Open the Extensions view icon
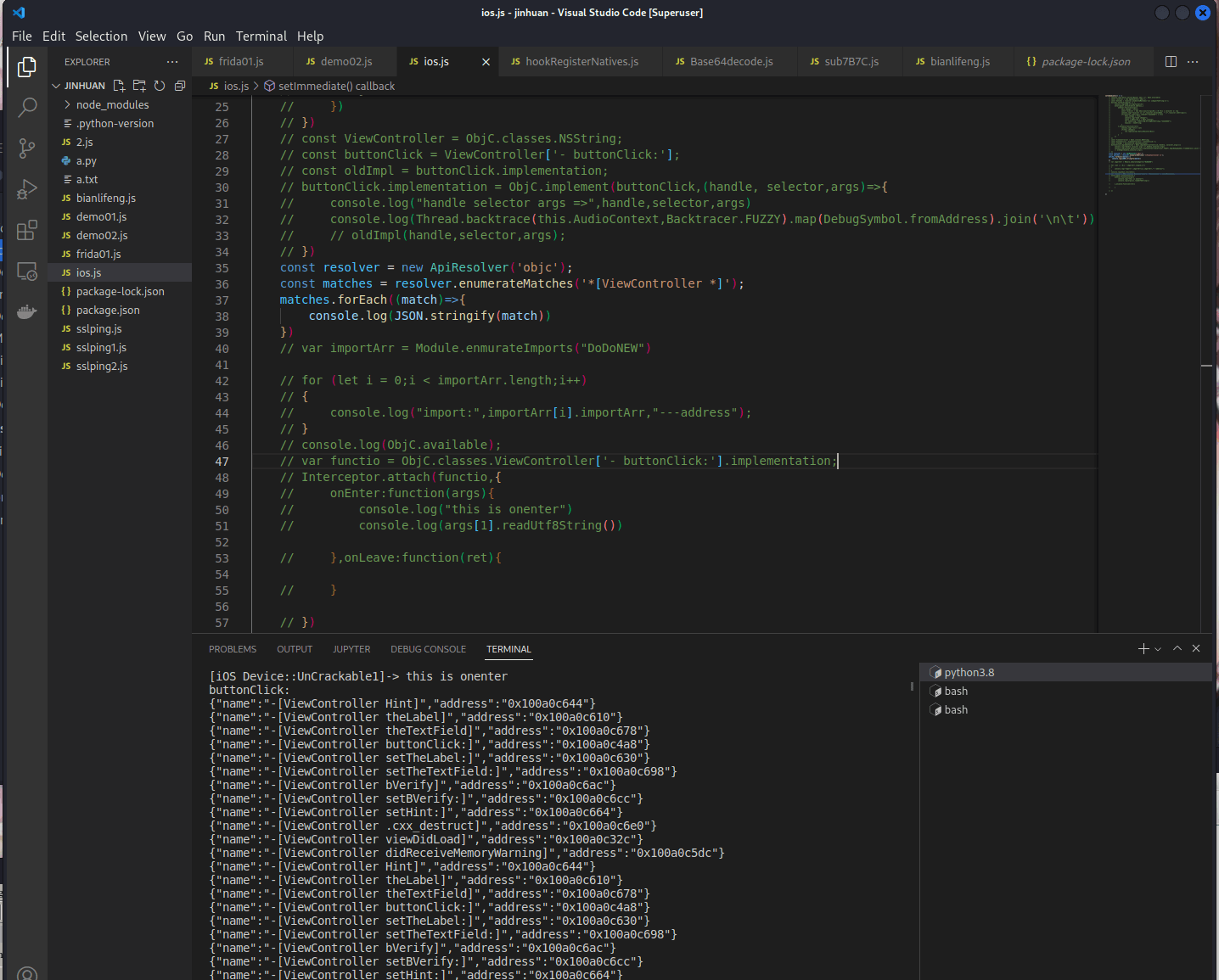This screenshot has height=980, width=1219. point(27,230)
